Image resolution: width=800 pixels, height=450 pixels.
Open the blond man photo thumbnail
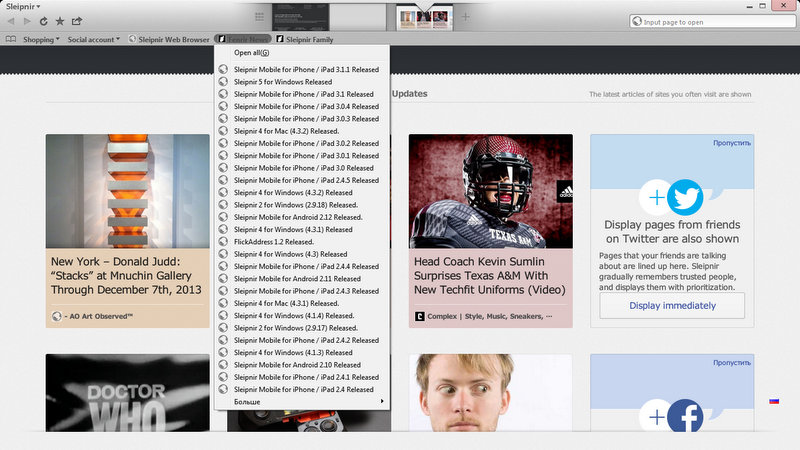491,393
